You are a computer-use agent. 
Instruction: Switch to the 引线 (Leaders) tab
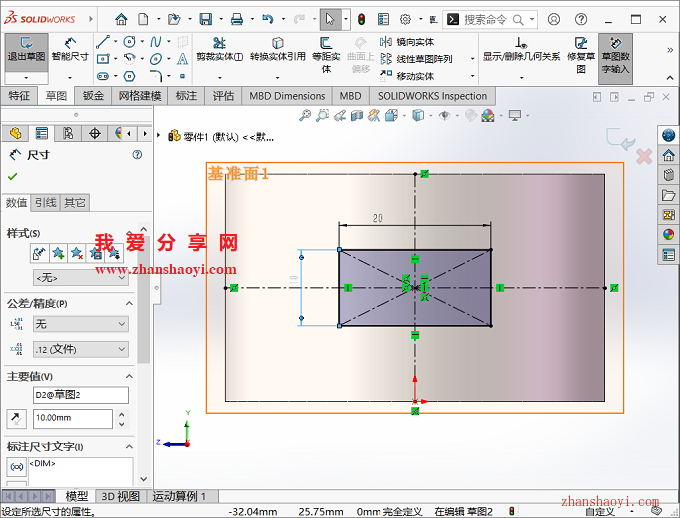pyautogui.click(x=45, y=202)
